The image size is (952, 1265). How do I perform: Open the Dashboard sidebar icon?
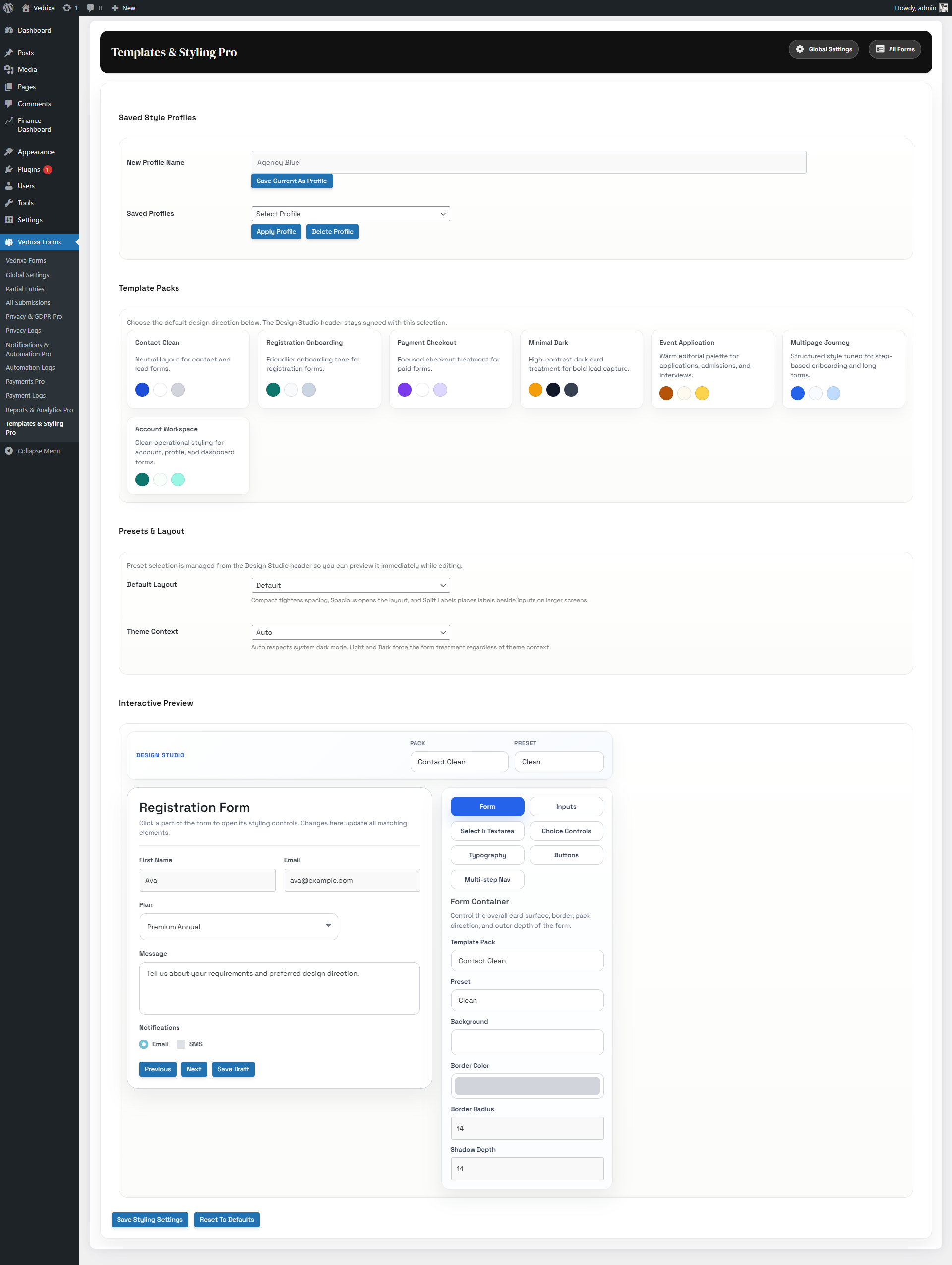tap(9, 30)
